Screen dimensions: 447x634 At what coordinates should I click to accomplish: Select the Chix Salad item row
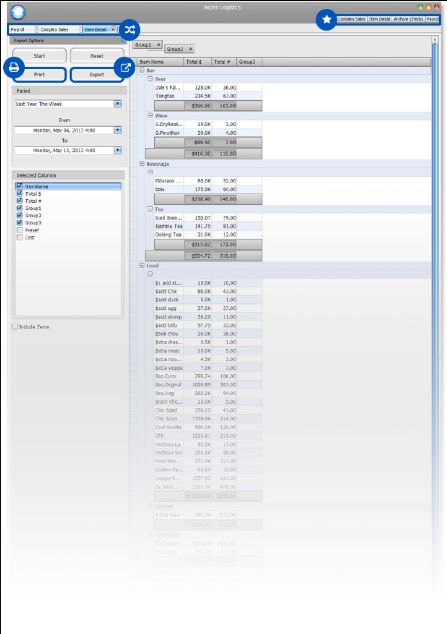click(x=208, y=410)
